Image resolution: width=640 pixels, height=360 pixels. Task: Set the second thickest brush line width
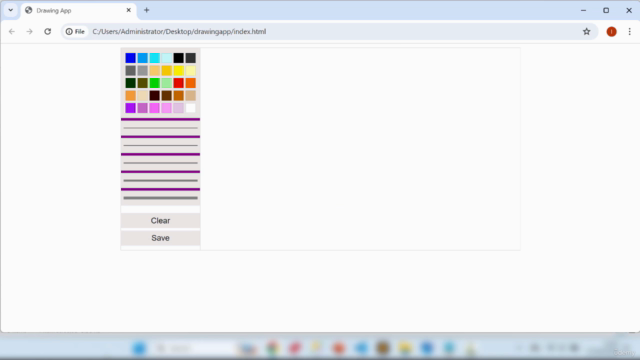click(x=160, y=180)
